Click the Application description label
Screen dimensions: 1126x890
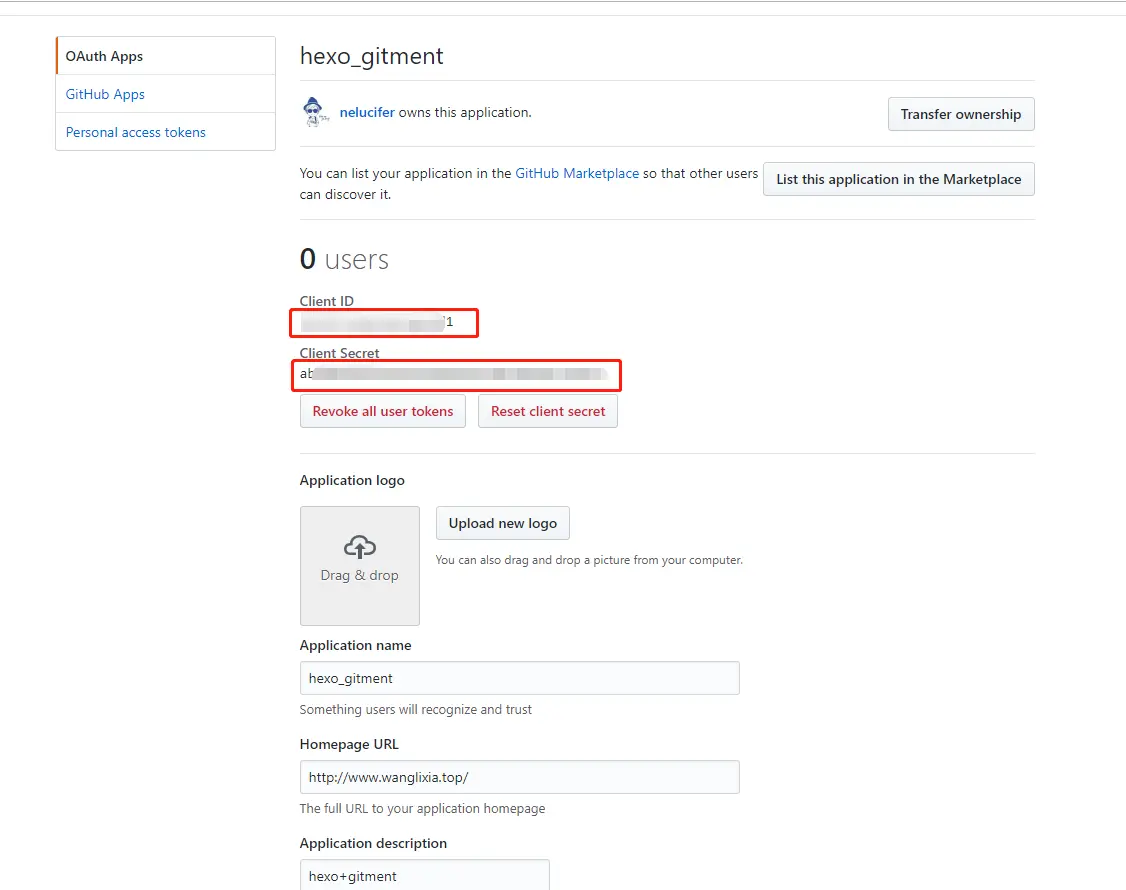pyautogui.click(x=373, y=843)
